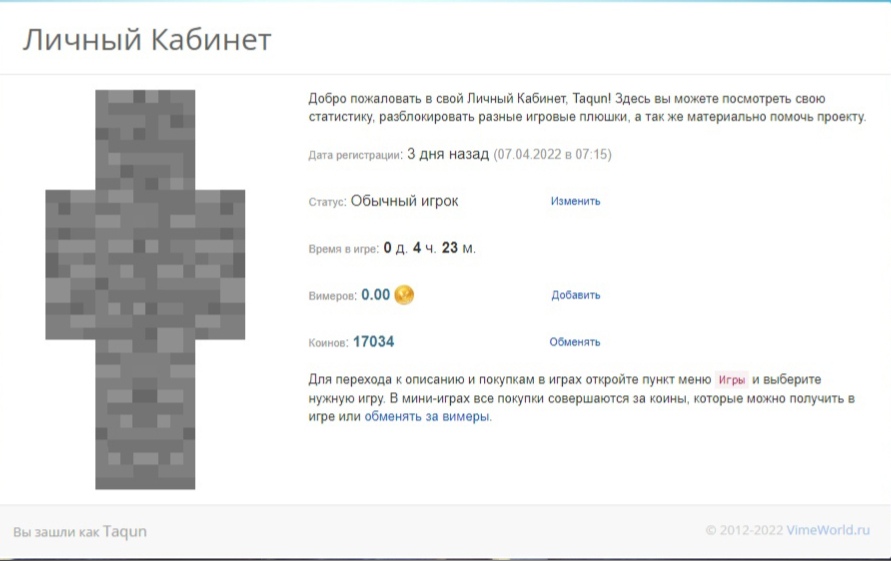Click the '3 дня назад' registration date
This screenshot has width=891, height=561.
coord(447,154)
